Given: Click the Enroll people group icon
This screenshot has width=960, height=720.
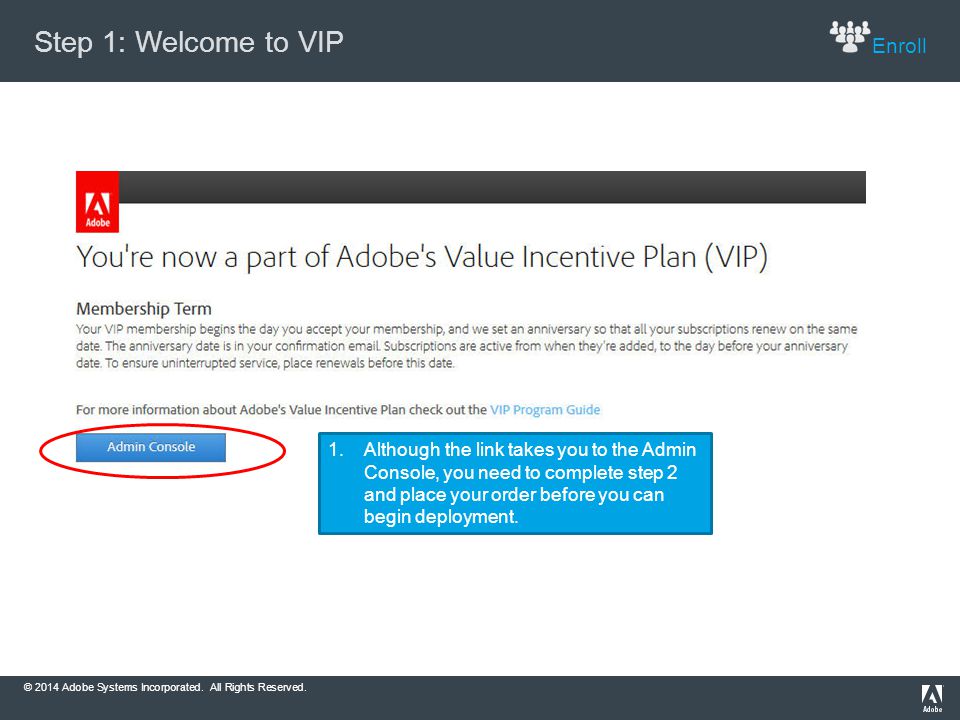Looking at the screenshot, I should click(850, 36).
